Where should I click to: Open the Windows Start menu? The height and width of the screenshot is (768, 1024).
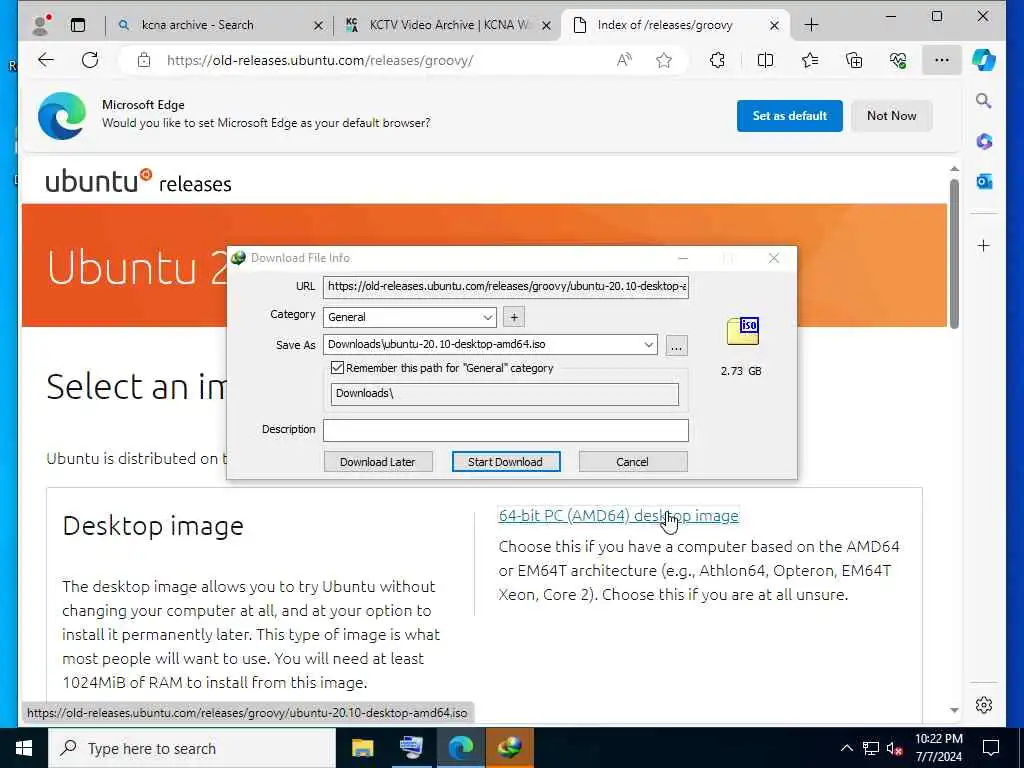[24, 748]
